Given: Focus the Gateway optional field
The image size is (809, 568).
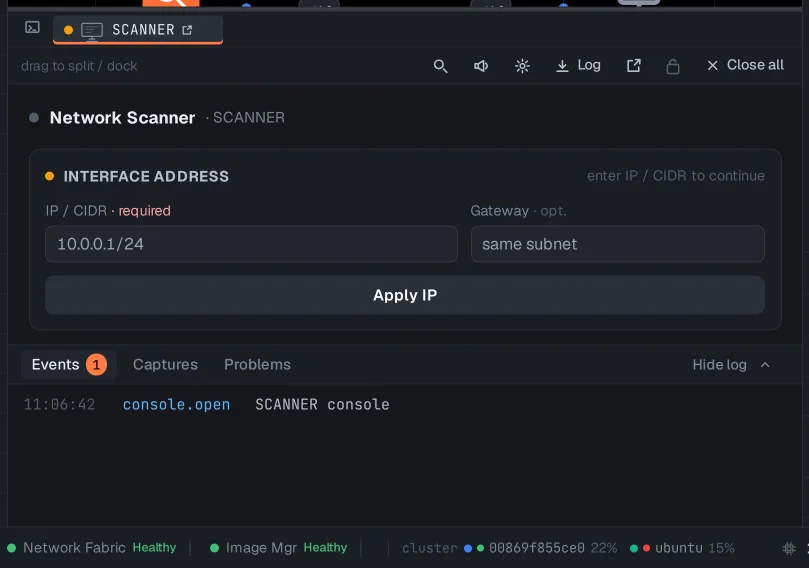Looking at the screenshot, I should pyautogui.click(x=618, y=244).
